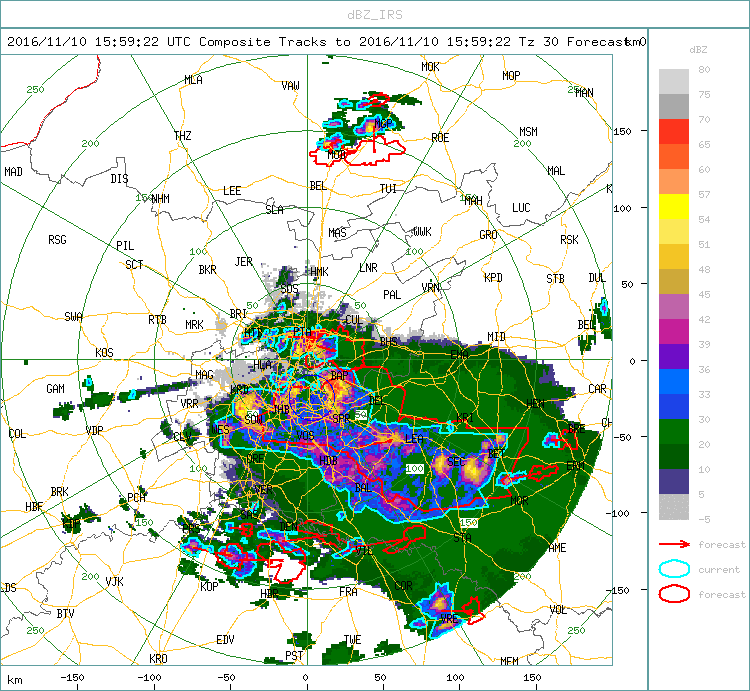This screenshot has height=691, width=750.
Task: Click the 57 value on the color scale
Action: 704,194
